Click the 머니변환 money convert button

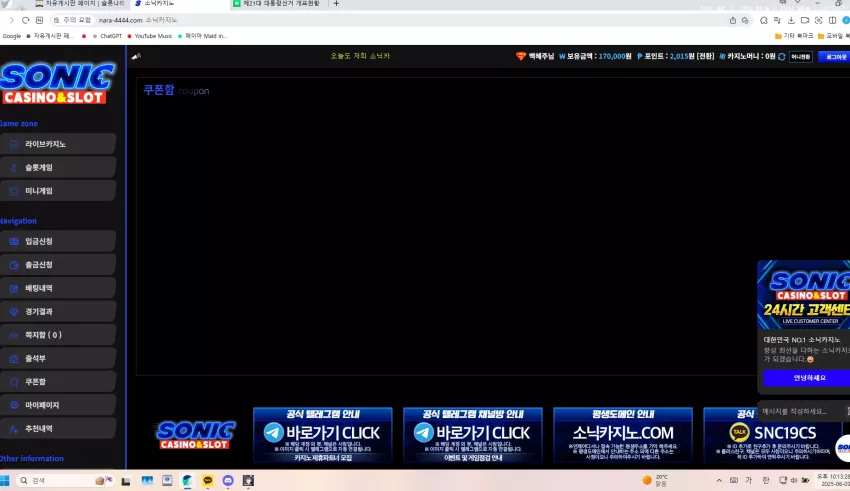point(801,56)
